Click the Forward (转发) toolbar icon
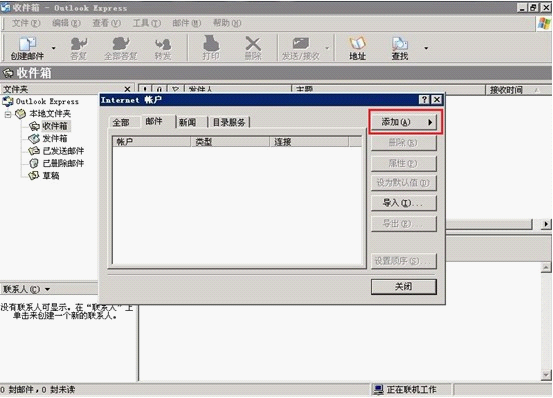Screen dimensions: 553x398 [163, 48]
